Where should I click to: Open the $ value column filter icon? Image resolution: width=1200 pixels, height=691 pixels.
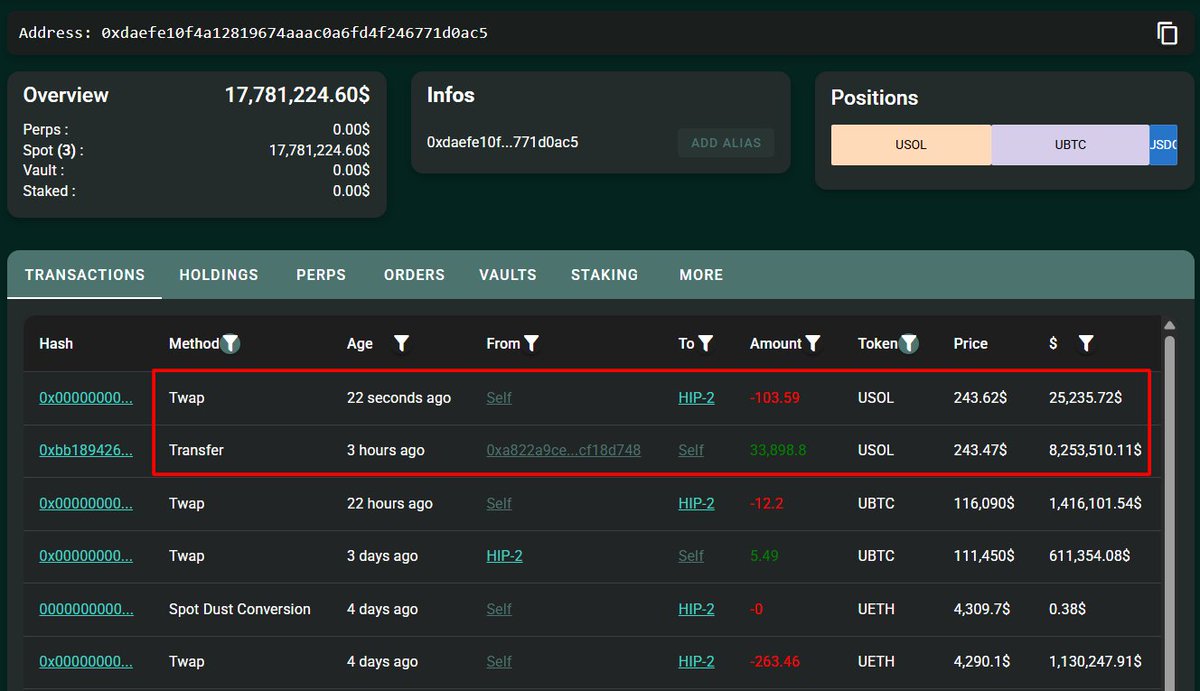(1086, 343)
